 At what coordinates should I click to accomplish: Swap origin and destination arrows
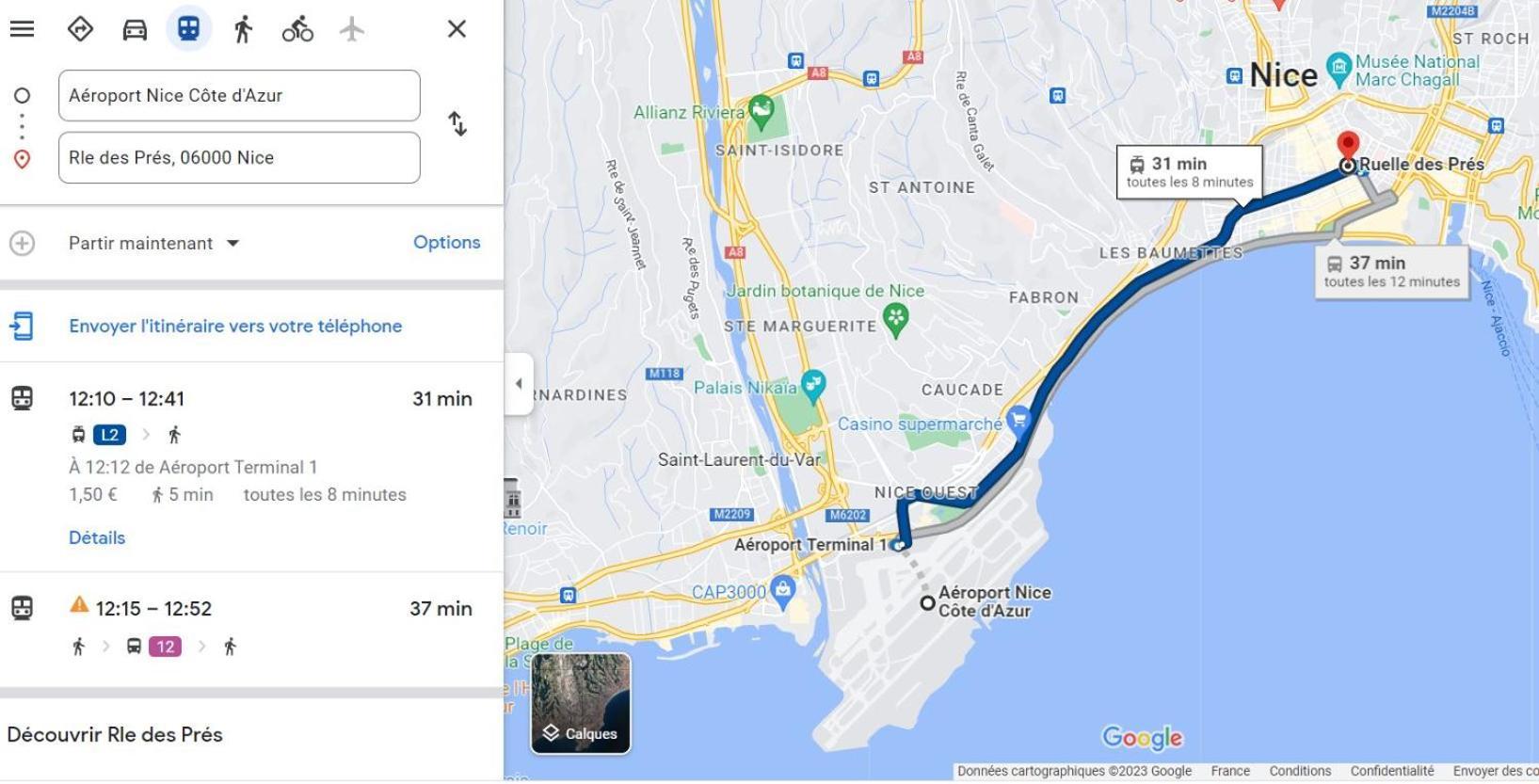coord(457,124)
